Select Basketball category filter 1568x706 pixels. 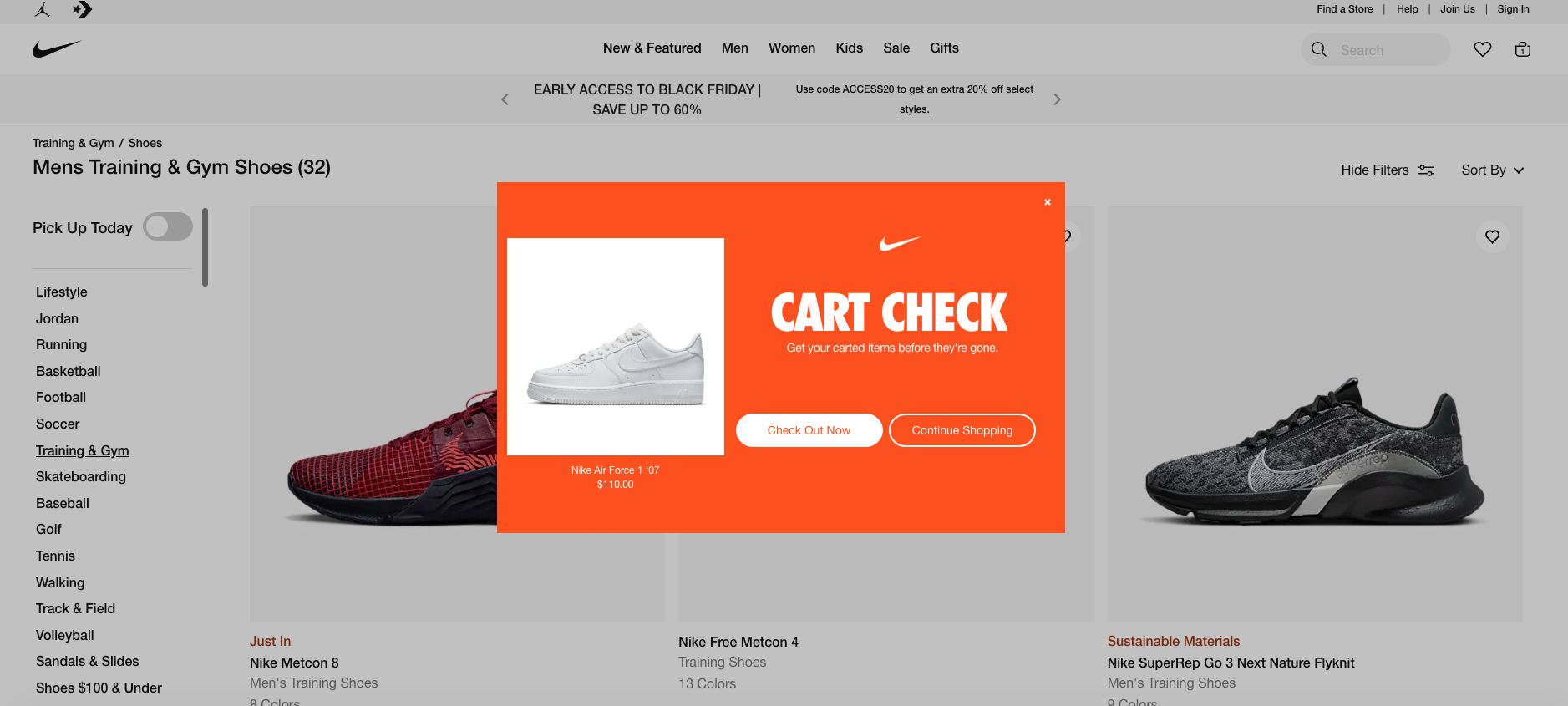69,371
